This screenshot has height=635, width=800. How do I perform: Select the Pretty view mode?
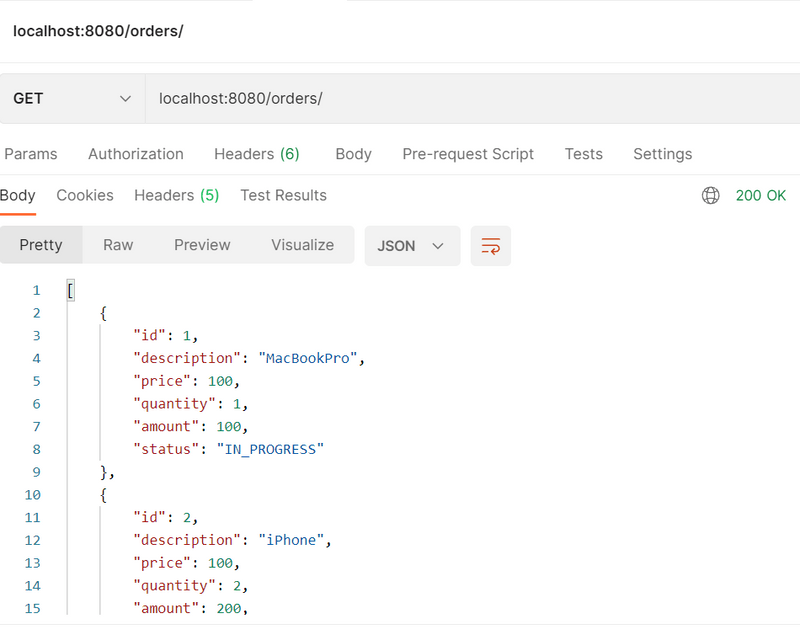(x=41, y=245)
